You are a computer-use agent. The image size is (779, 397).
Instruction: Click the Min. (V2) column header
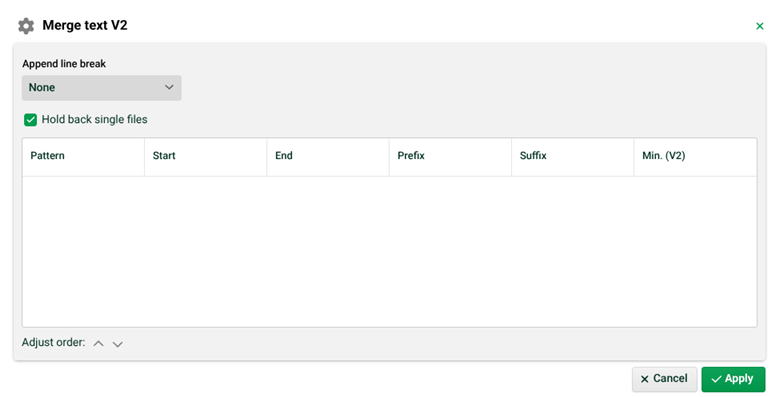pos(695,156)
